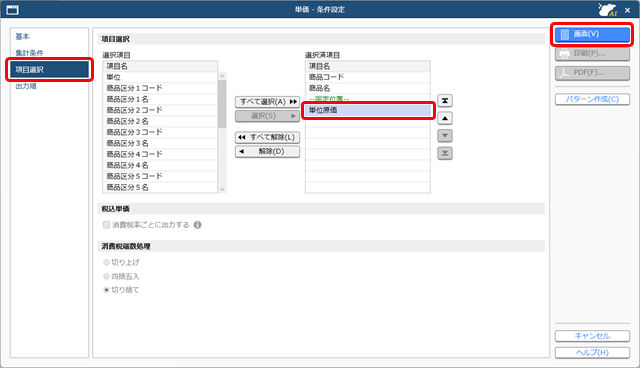This screenshot has width=640, height=368.
Task: Click the キャンセル button
Action: [592, 336]
